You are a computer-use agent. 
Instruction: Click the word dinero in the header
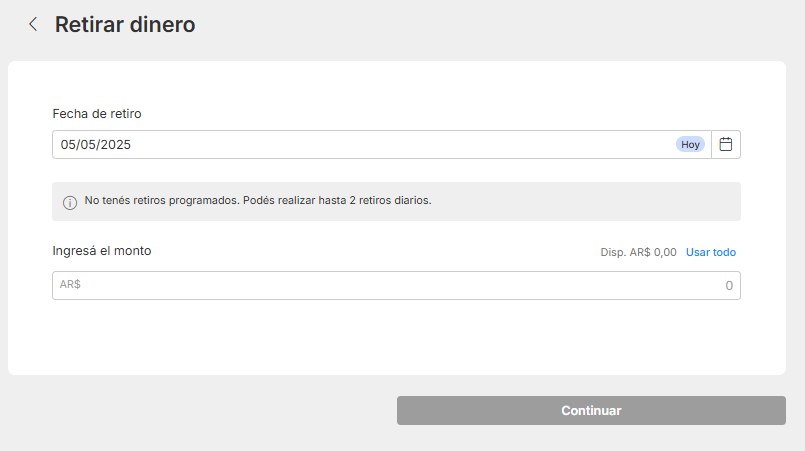tap(163, 25)
